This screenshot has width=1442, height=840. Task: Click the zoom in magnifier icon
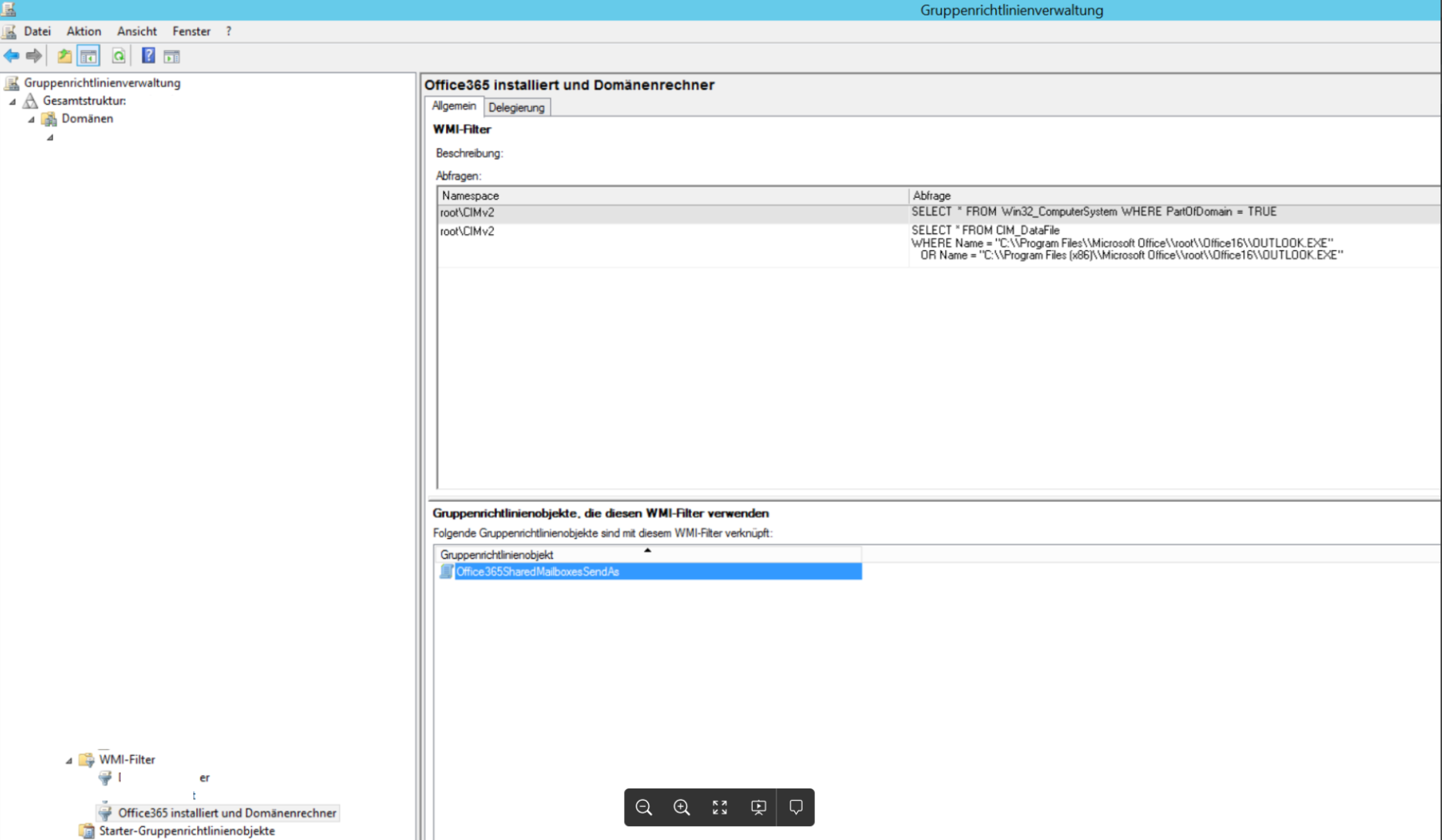[682, 807]
